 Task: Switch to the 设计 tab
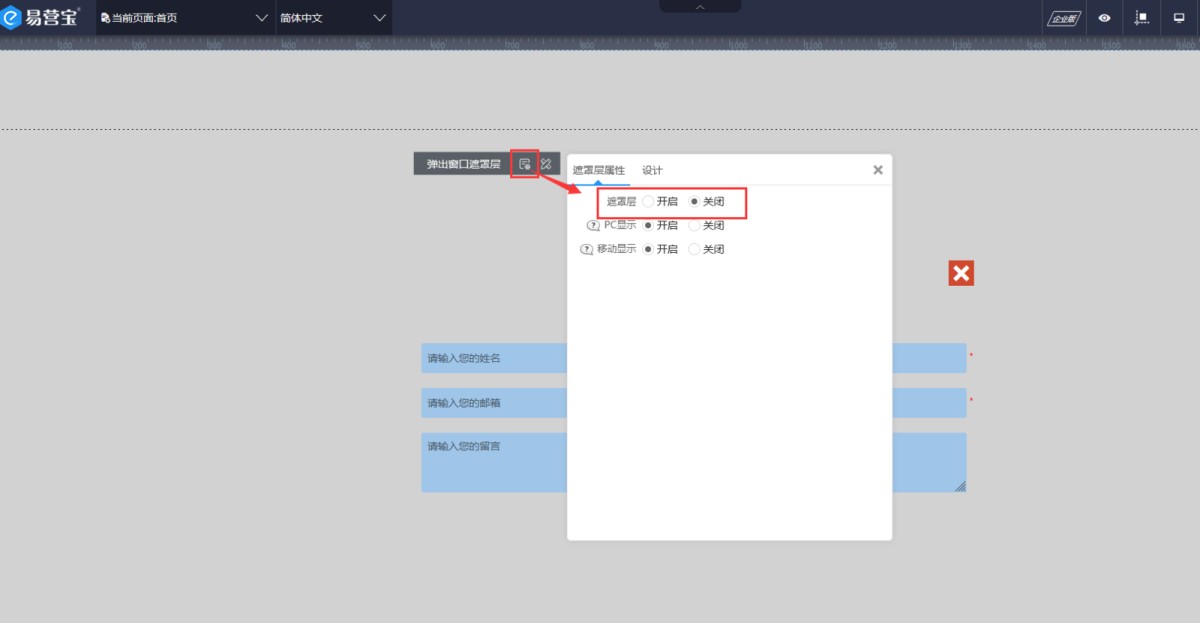click(x=652, y=170)
